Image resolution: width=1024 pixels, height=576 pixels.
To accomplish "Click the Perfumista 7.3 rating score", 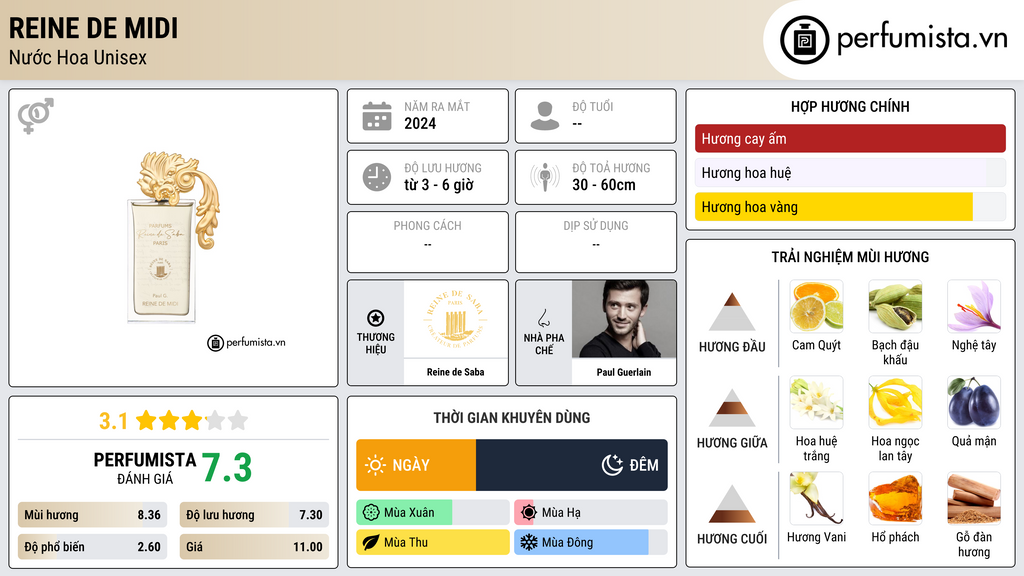I will pyautogui.click(x=227, y=468).
